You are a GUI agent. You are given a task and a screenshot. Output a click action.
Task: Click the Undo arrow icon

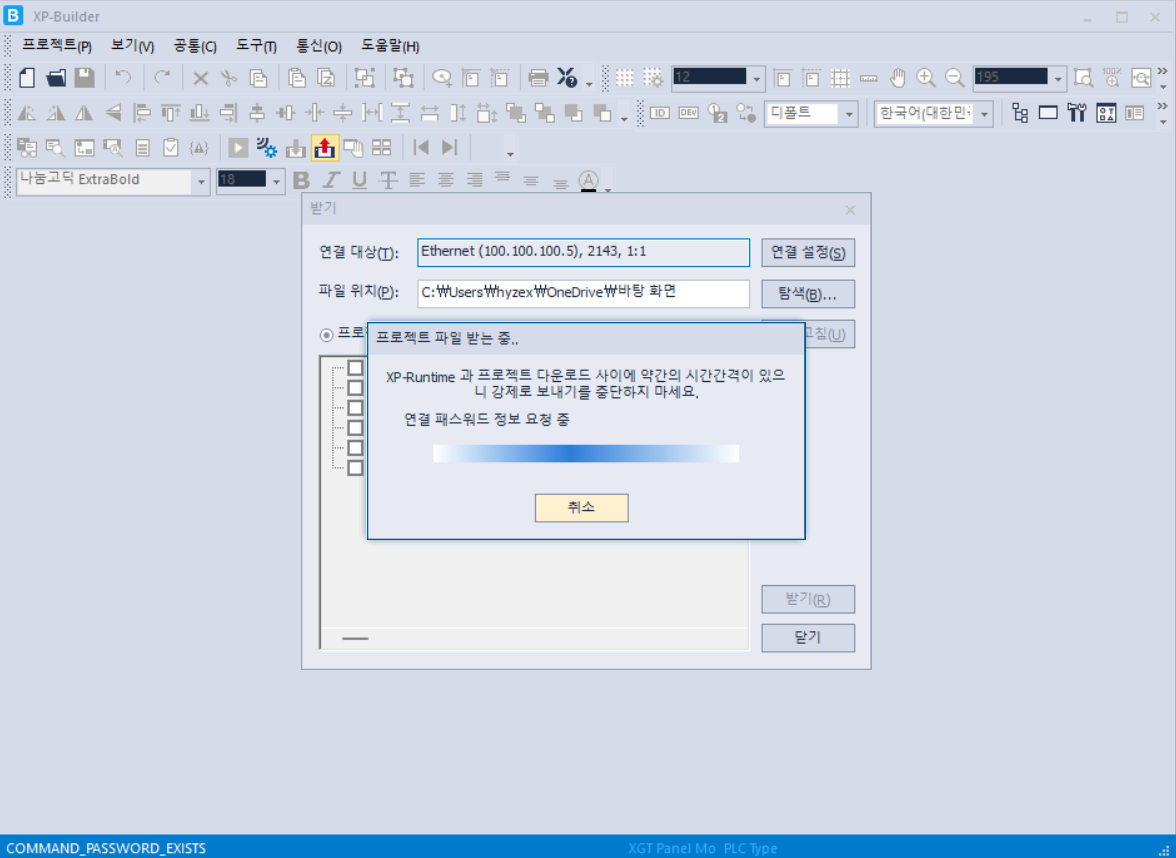coord(123,77)
